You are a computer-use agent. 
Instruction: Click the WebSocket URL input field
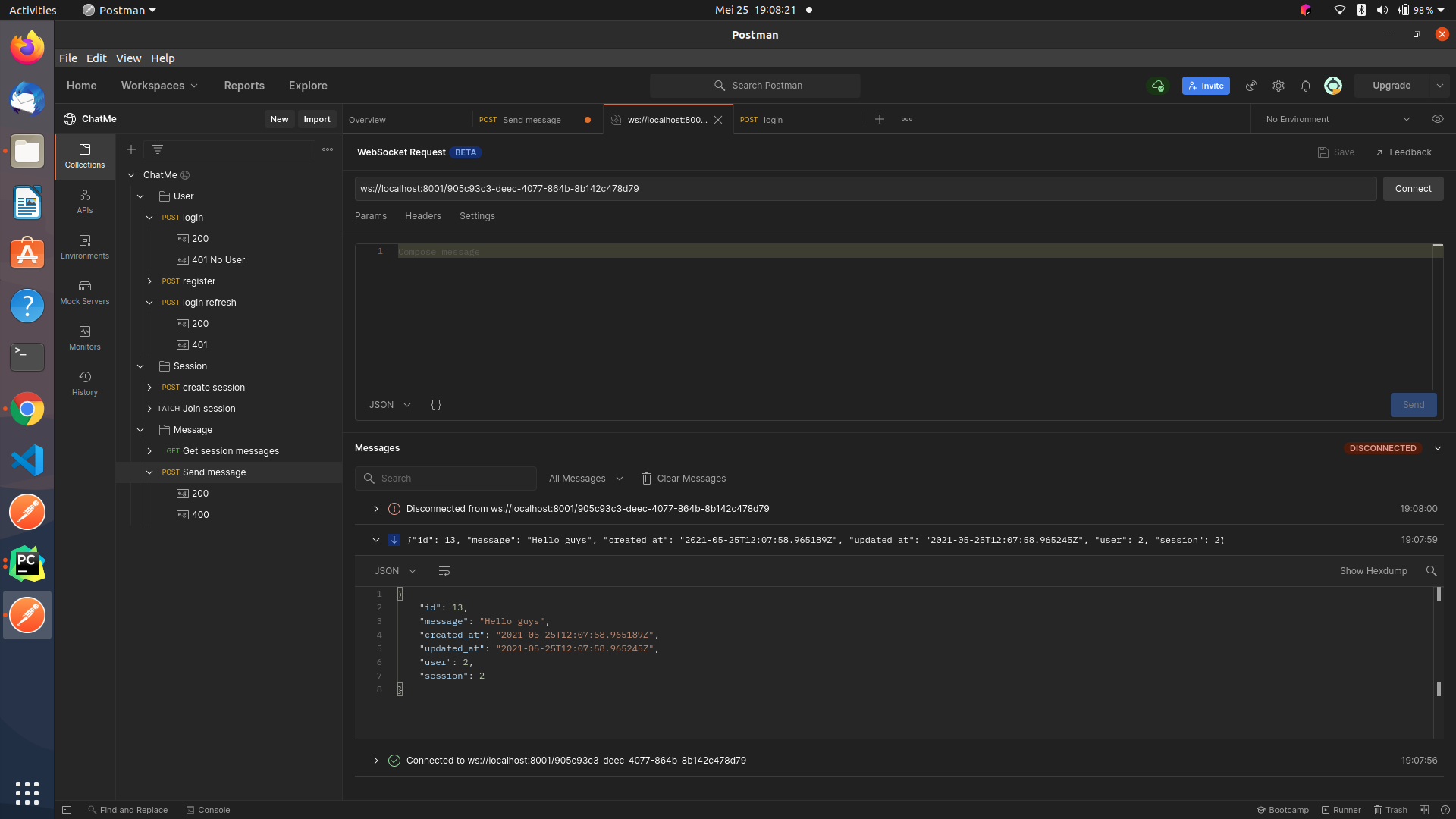coord(865,189)
